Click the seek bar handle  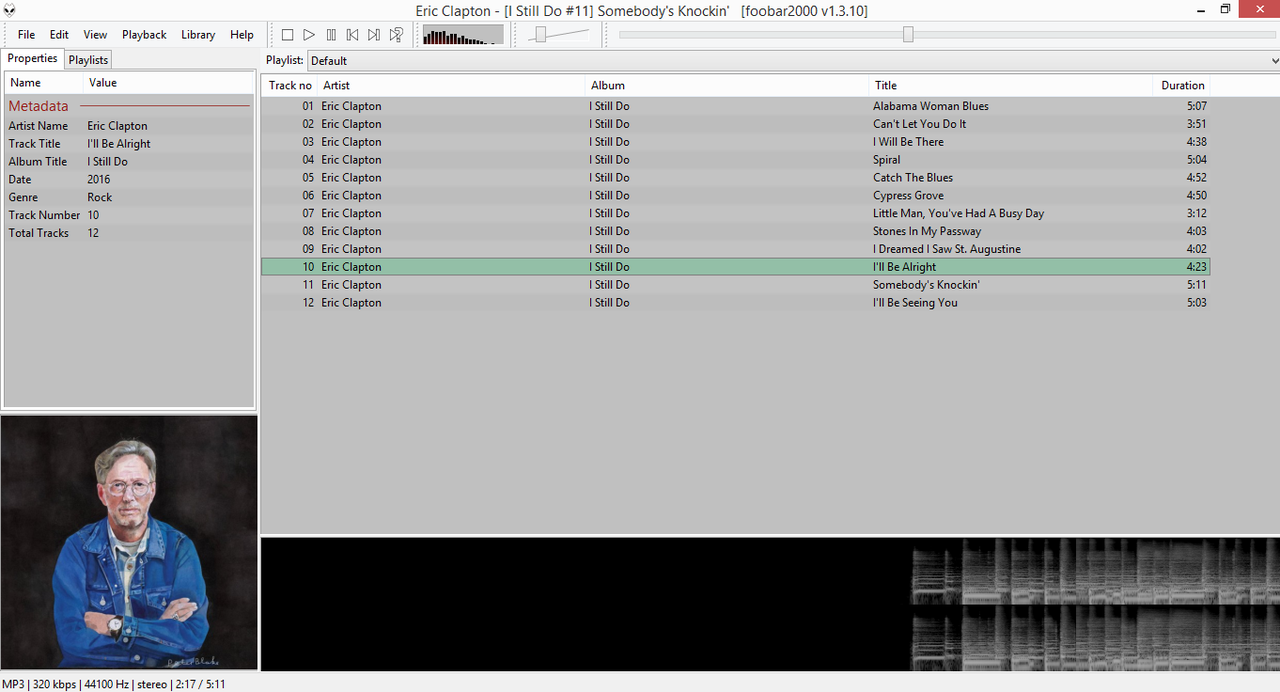click(x=908, y=35)
